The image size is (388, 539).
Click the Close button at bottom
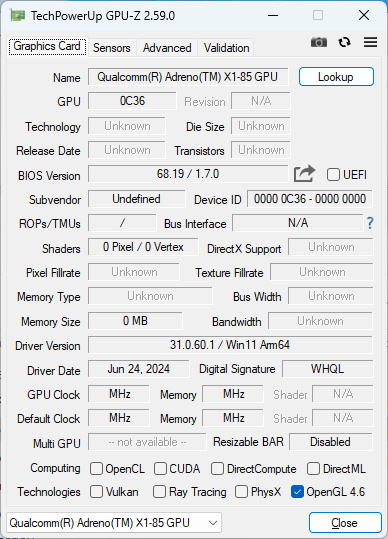pyautogui.click(x=345, y=523)
